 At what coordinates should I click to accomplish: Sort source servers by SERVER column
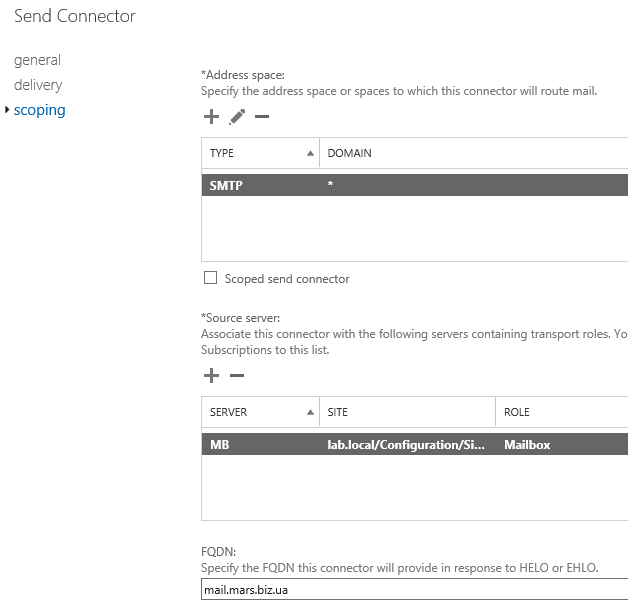(x=260, y=412)
